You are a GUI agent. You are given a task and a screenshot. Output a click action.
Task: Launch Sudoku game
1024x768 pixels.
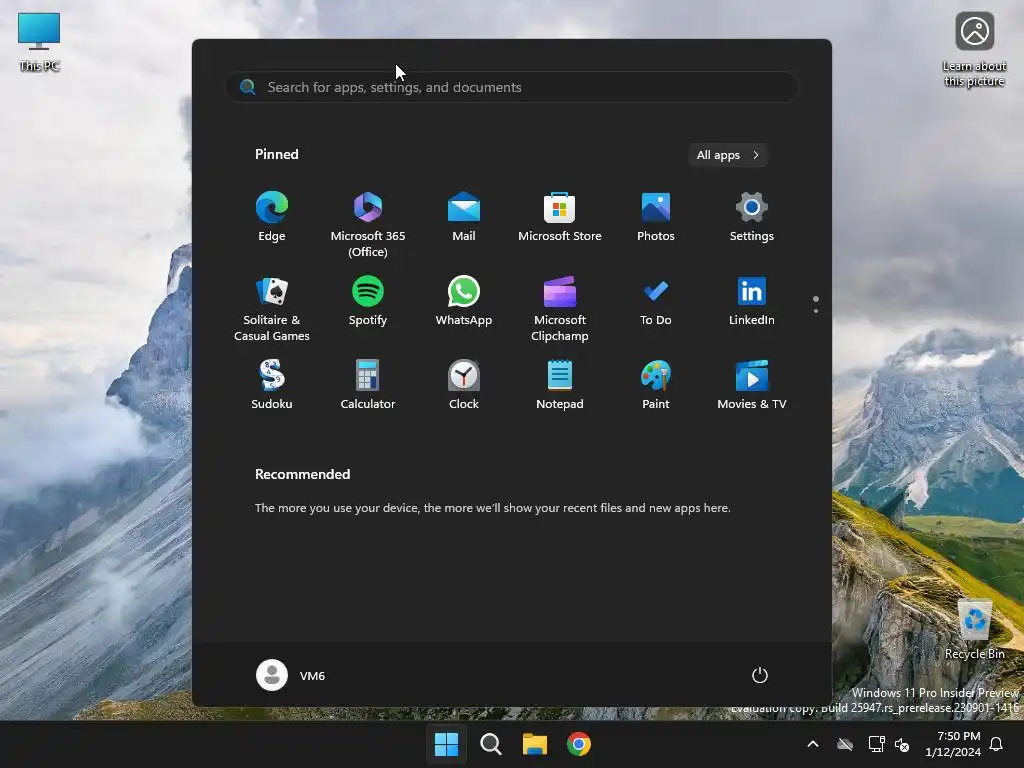[x=272, y=385]
